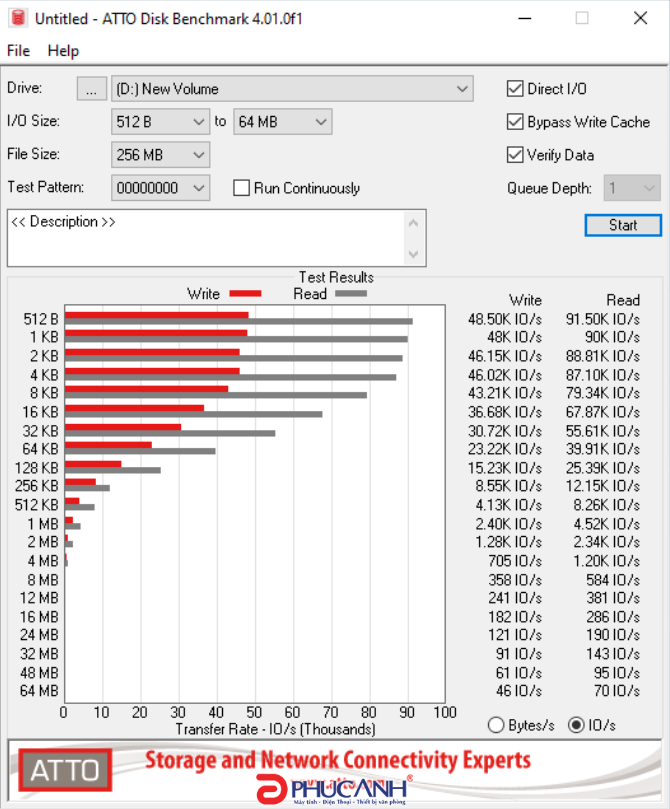
Task: Open the File menu
Action: point(19,51)
